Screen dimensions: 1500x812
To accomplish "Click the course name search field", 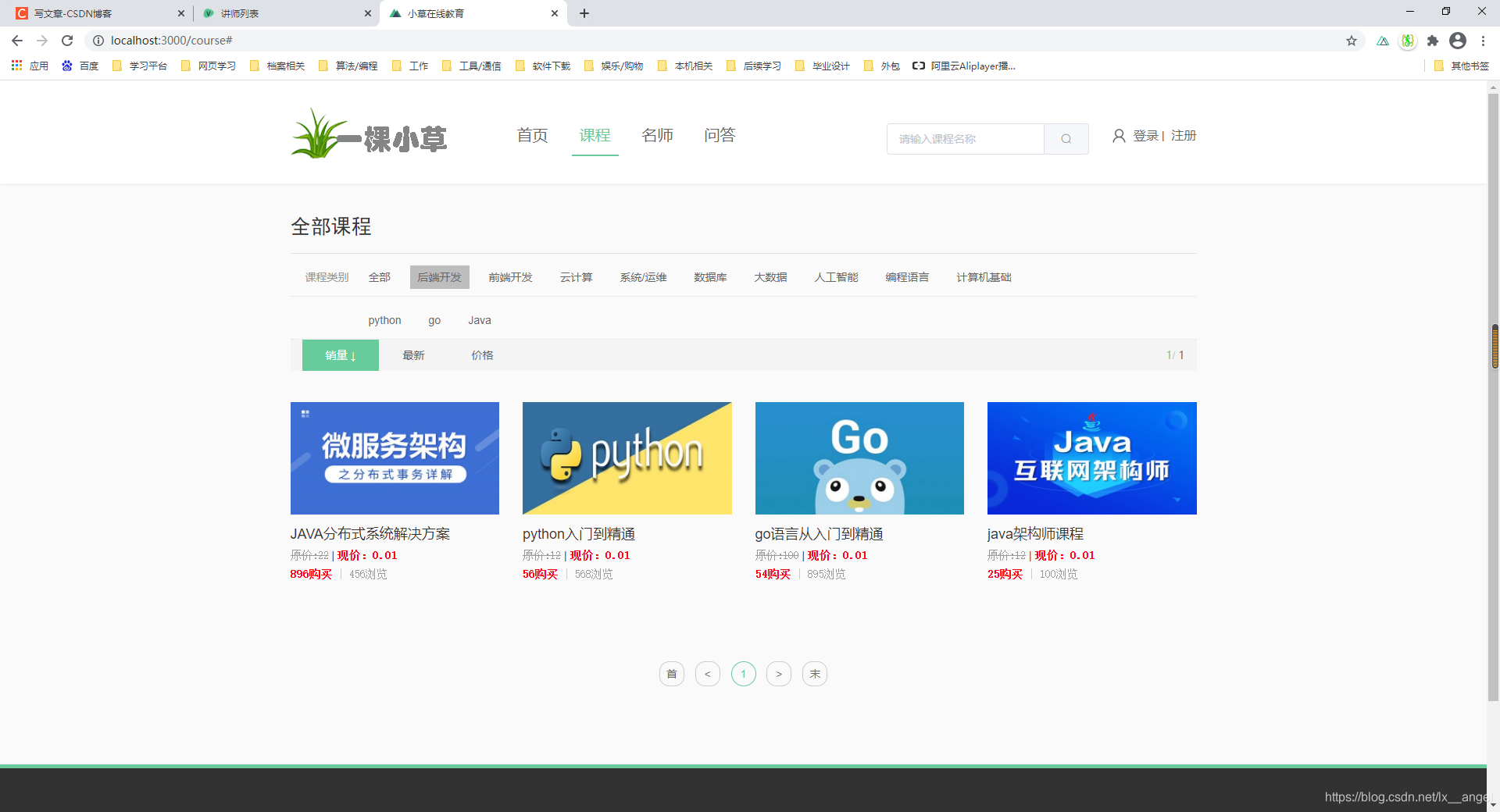I will point(966,139).
